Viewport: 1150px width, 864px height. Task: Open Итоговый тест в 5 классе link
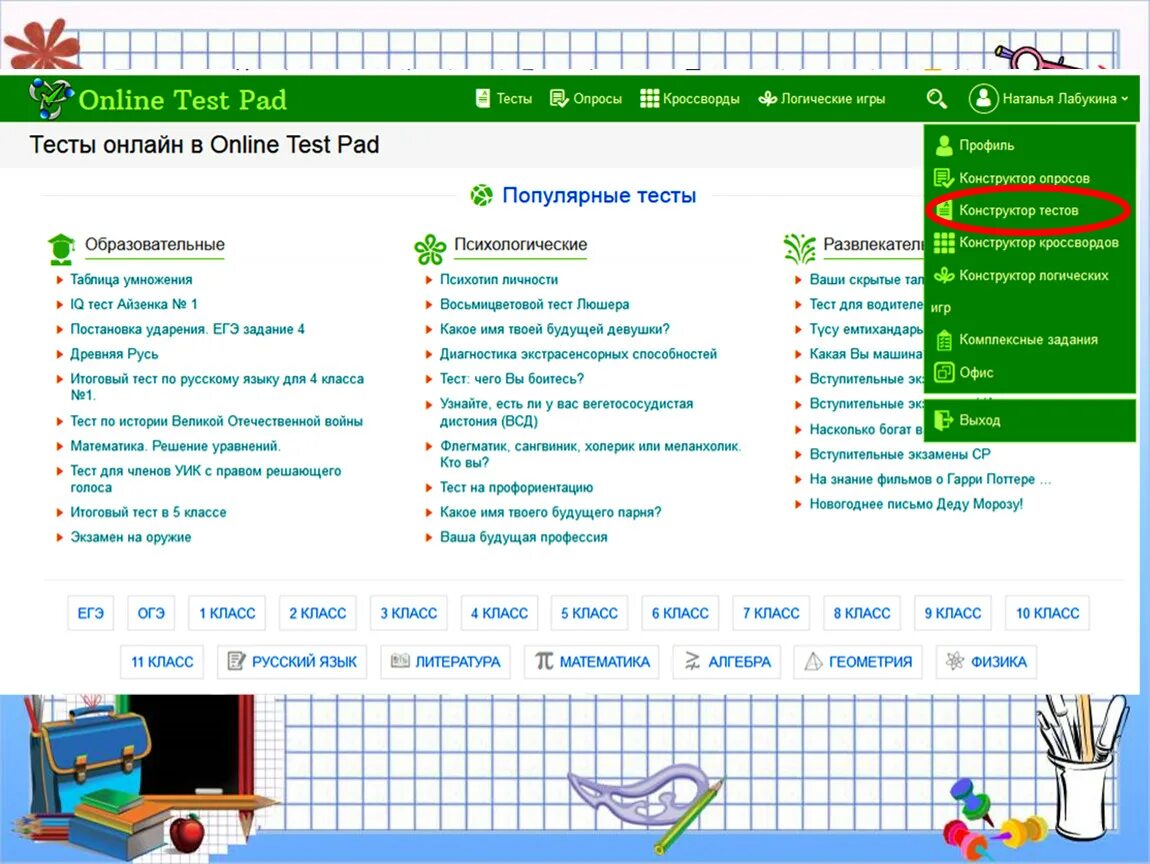pos(148,512)
